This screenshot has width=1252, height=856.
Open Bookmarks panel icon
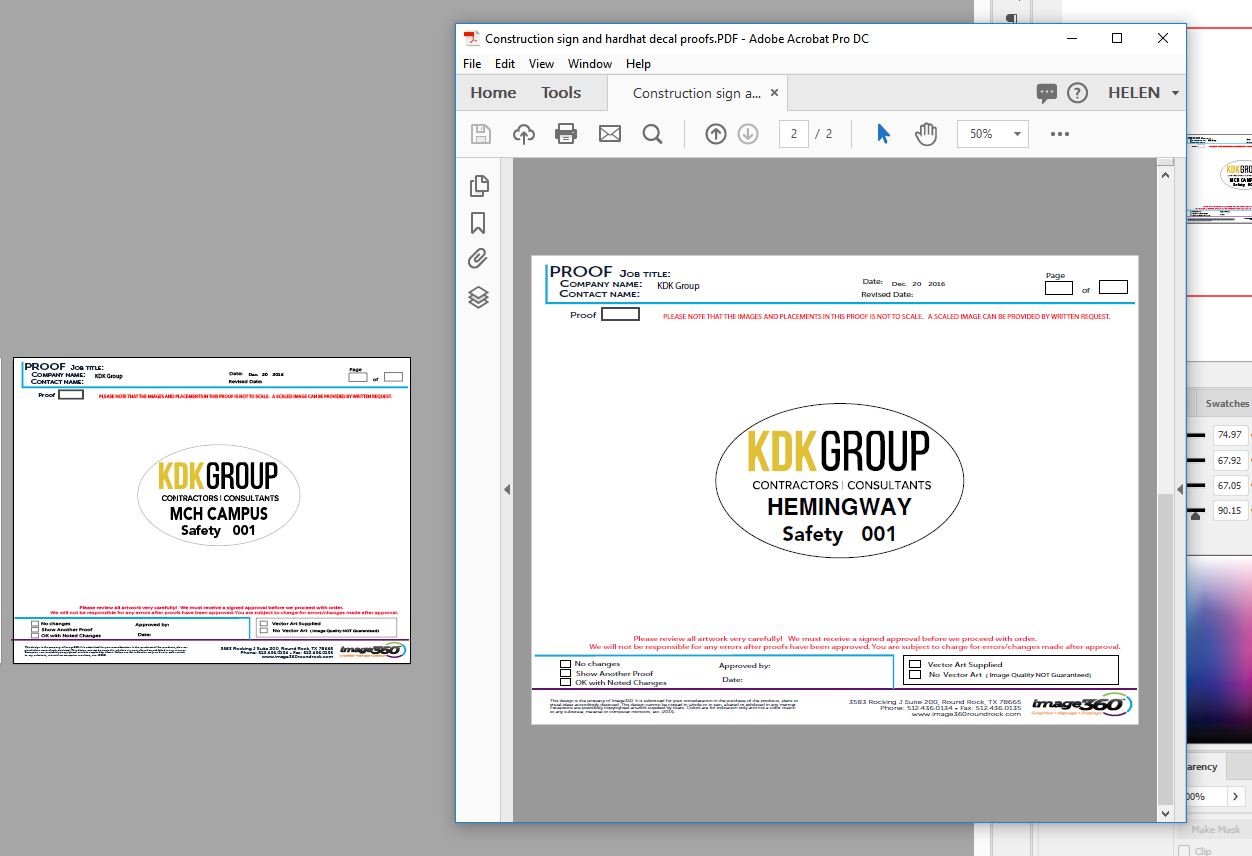click(x=478, y=222)
